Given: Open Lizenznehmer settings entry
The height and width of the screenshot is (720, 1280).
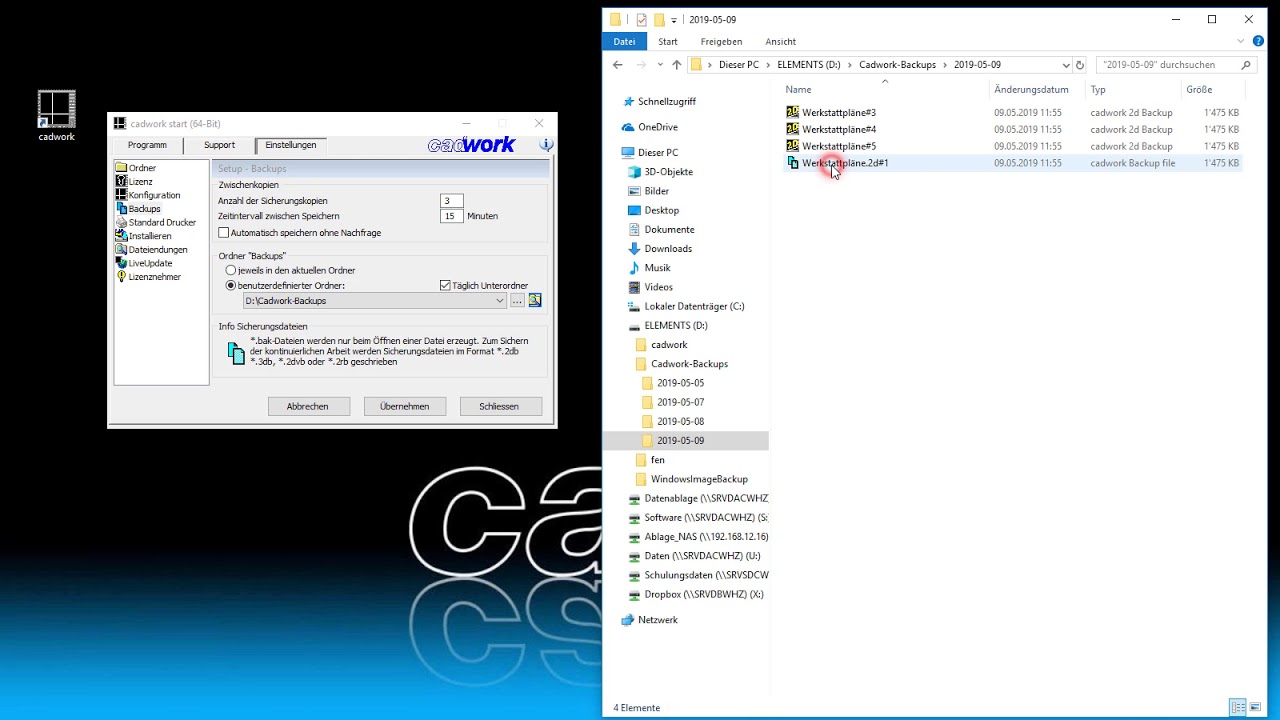Looking at the screenshot, I should (148, 277).
